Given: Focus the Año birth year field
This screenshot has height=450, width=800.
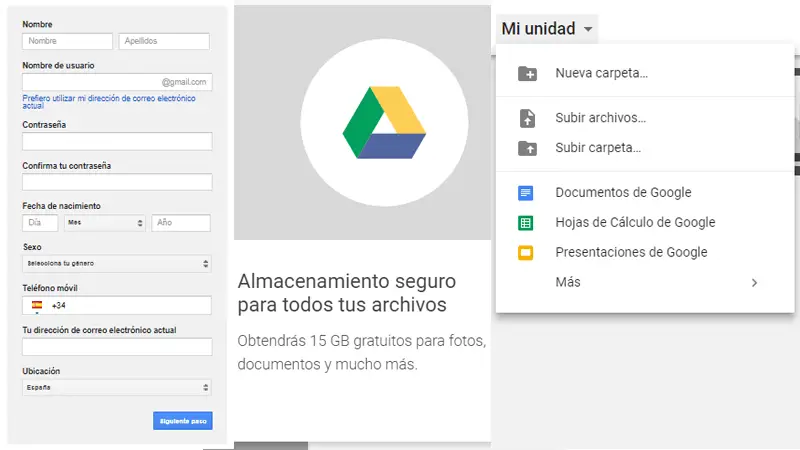Looking at the screenshot, I should pos(181,223).
